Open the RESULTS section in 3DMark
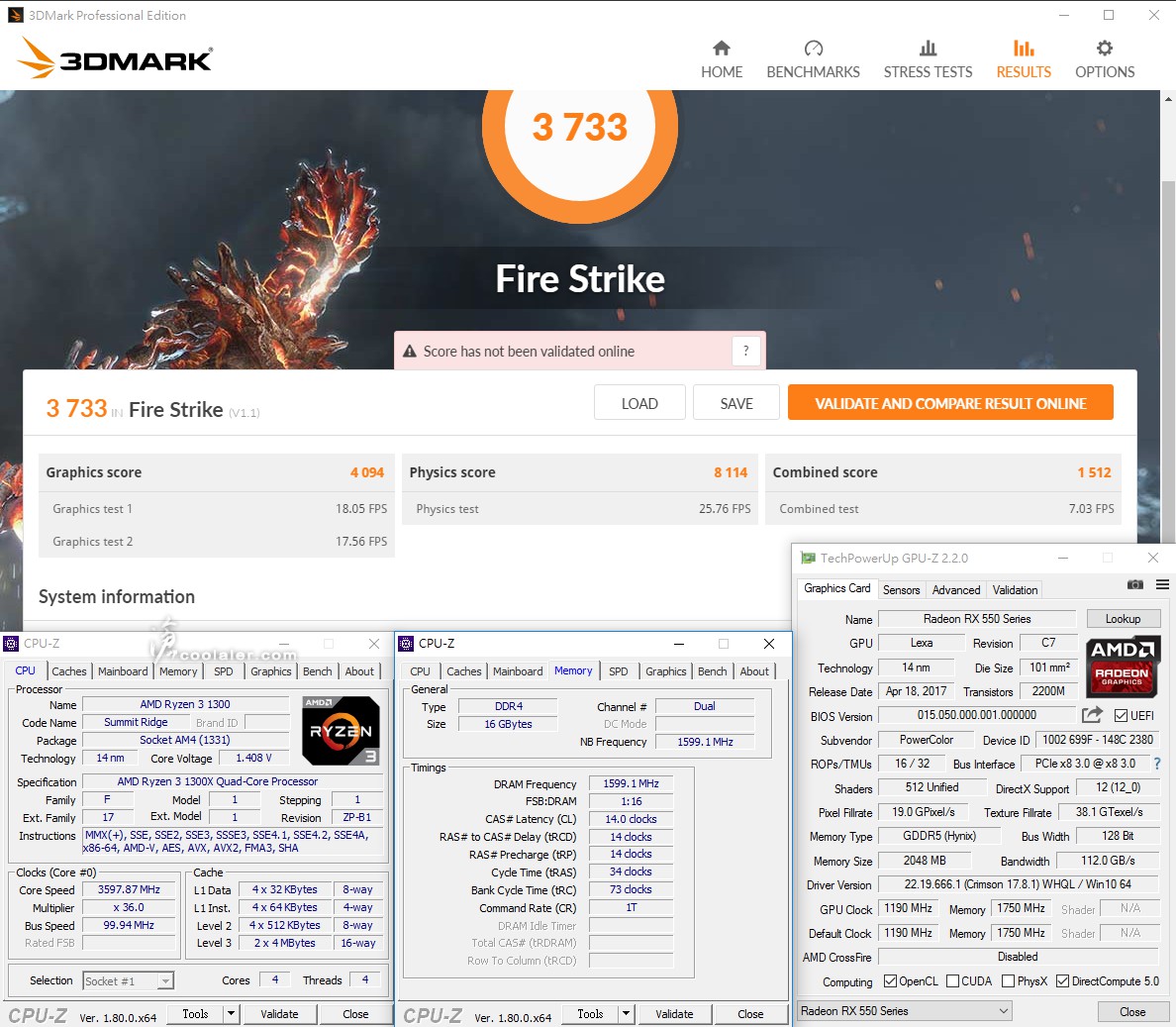 (1024, 59)
